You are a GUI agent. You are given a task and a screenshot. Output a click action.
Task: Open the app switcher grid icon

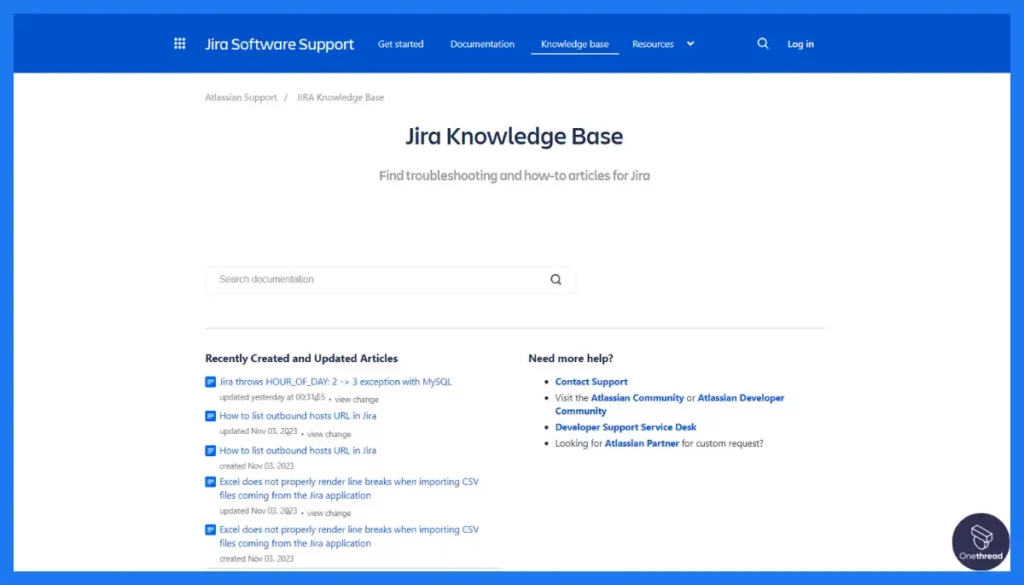pos(180,44)
